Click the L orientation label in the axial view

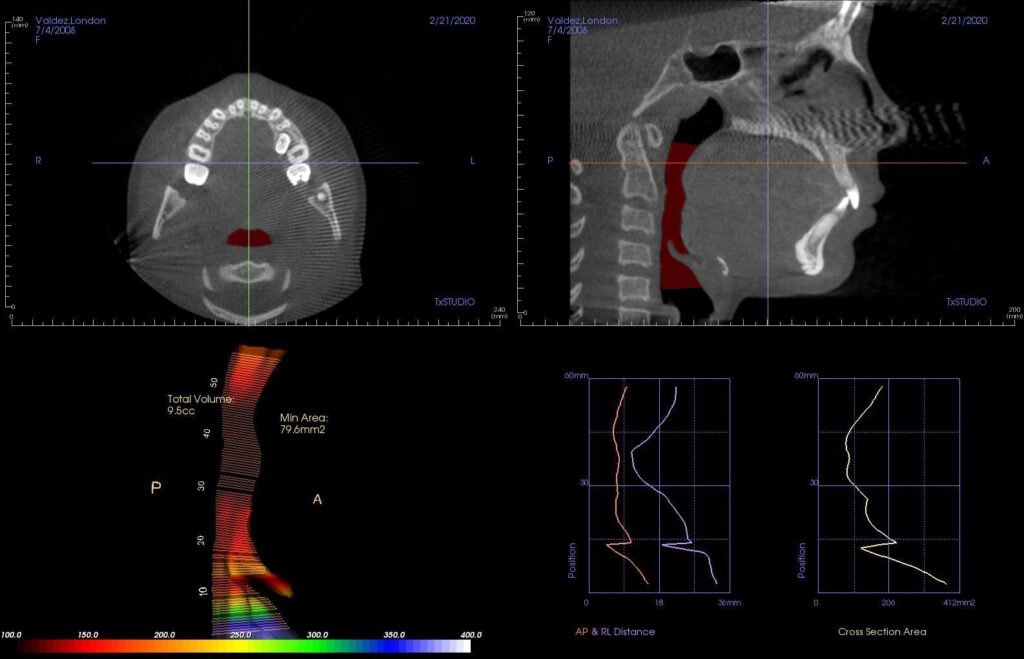point(472,160)
